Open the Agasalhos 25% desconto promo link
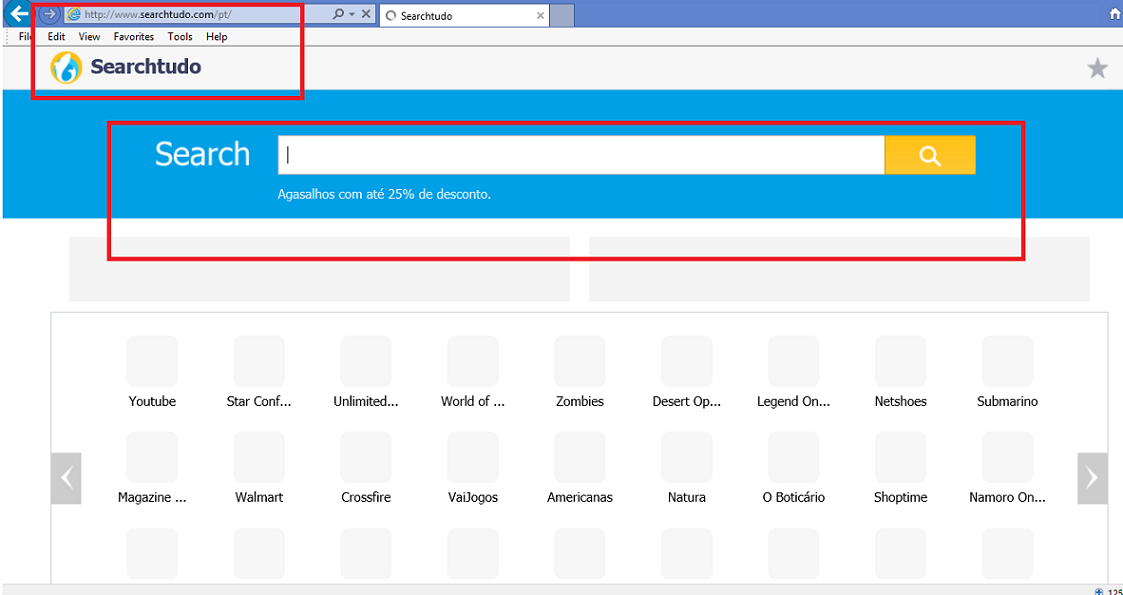 click(384, 194)
